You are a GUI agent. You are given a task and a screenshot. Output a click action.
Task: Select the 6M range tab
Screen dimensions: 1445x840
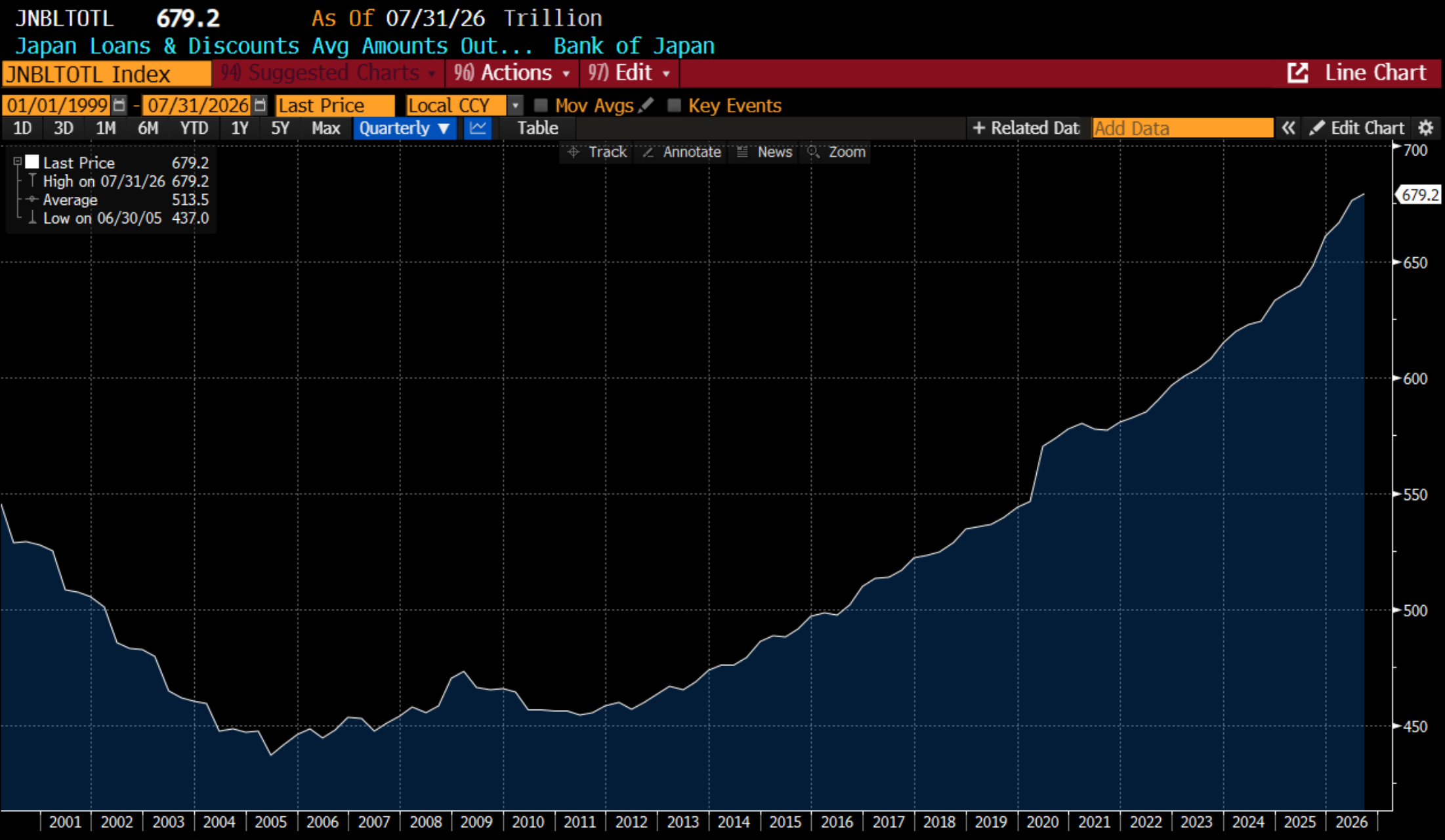148,128
